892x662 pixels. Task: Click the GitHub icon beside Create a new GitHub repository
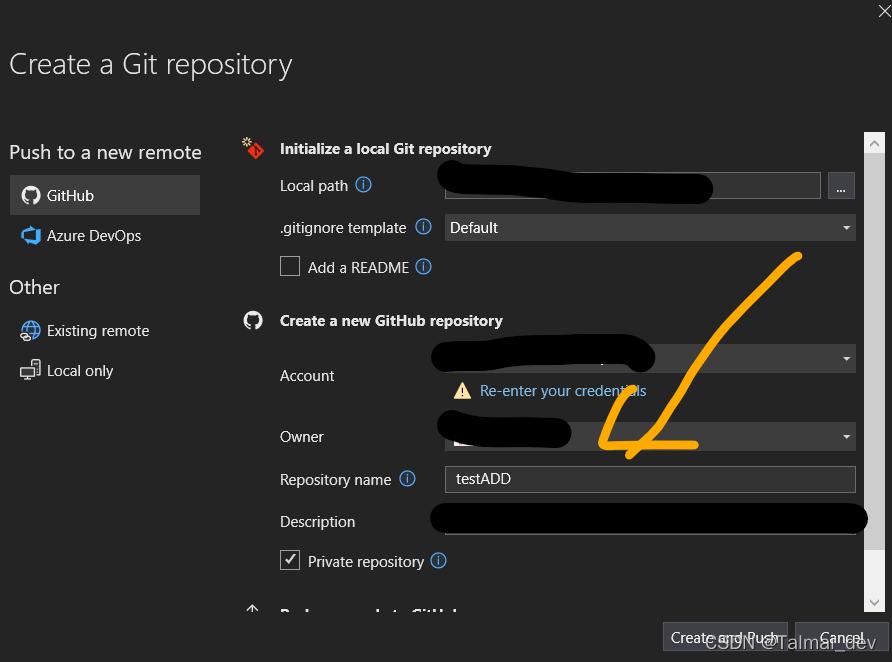(x=253, y=320)
